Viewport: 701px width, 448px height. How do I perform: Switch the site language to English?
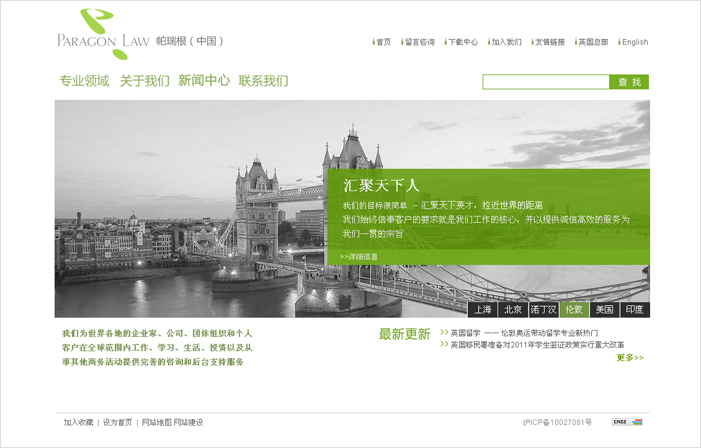[x=634, y=42]
